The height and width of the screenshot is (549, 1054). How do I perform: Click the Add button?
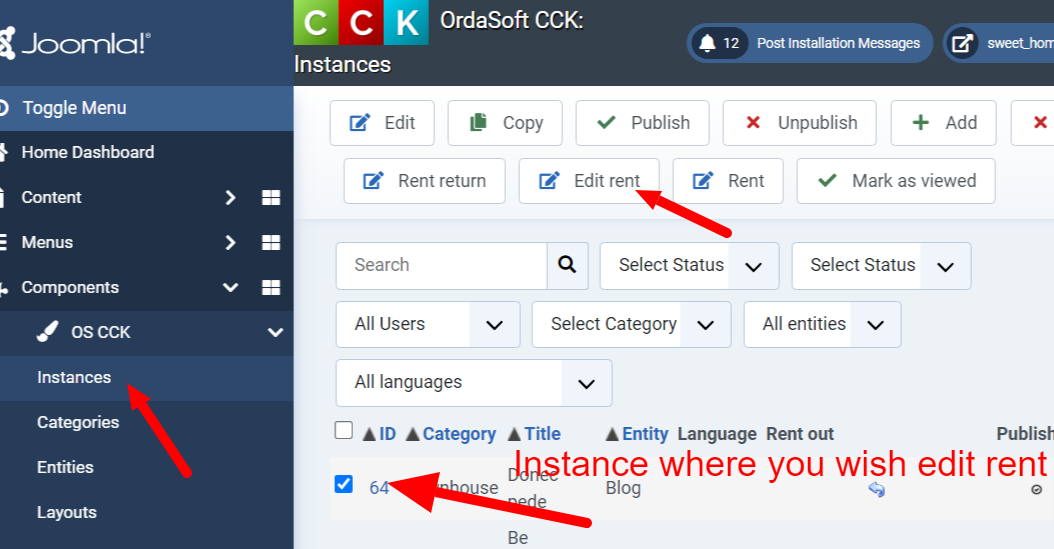coord(943,123)
